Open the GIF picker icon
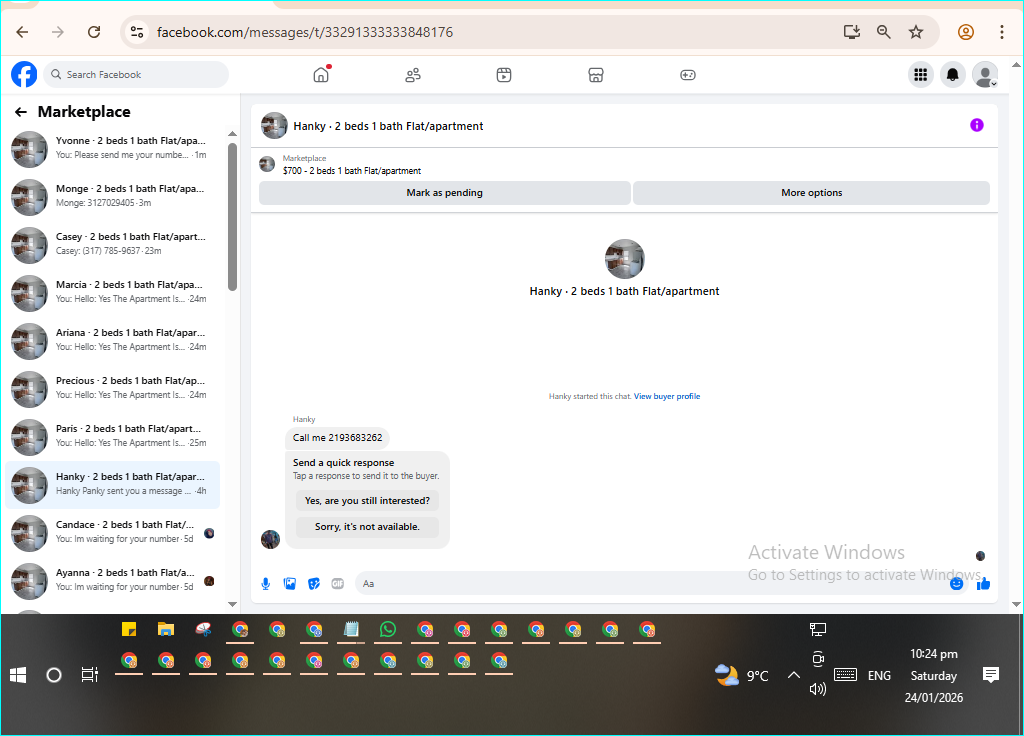The height and width of the screenshot is (736, 1024). pos(338,584)
